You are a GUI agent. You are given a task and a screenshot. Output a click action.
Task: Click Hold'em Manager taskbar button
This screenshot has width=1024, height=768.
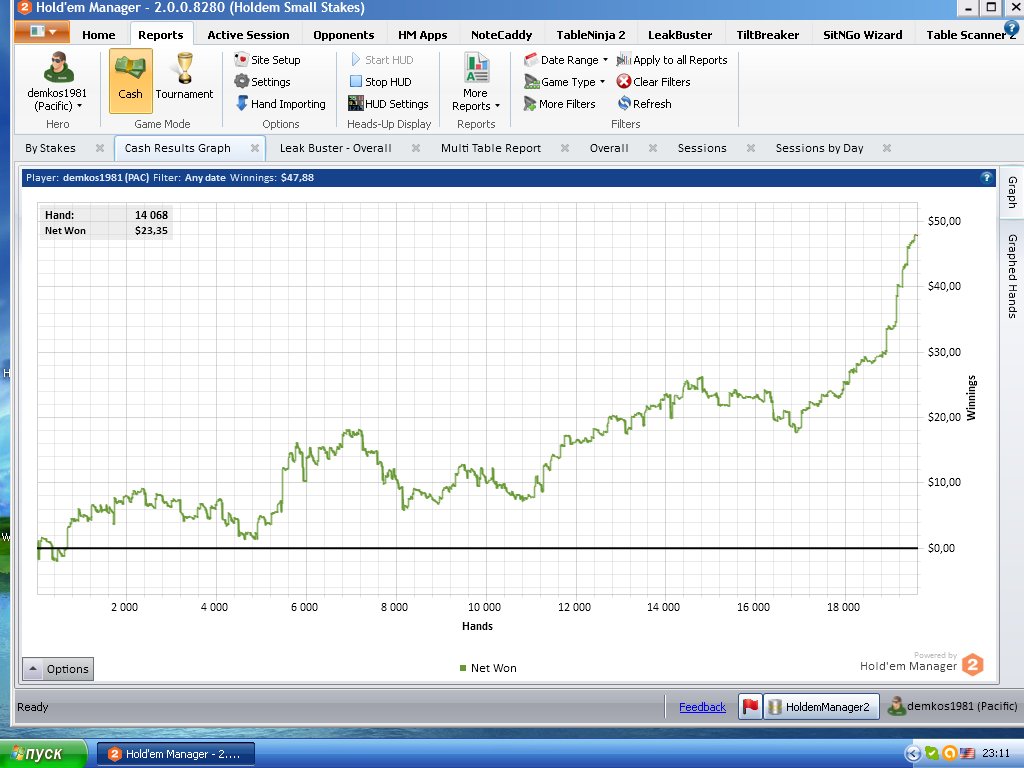[x=176, y=754]
